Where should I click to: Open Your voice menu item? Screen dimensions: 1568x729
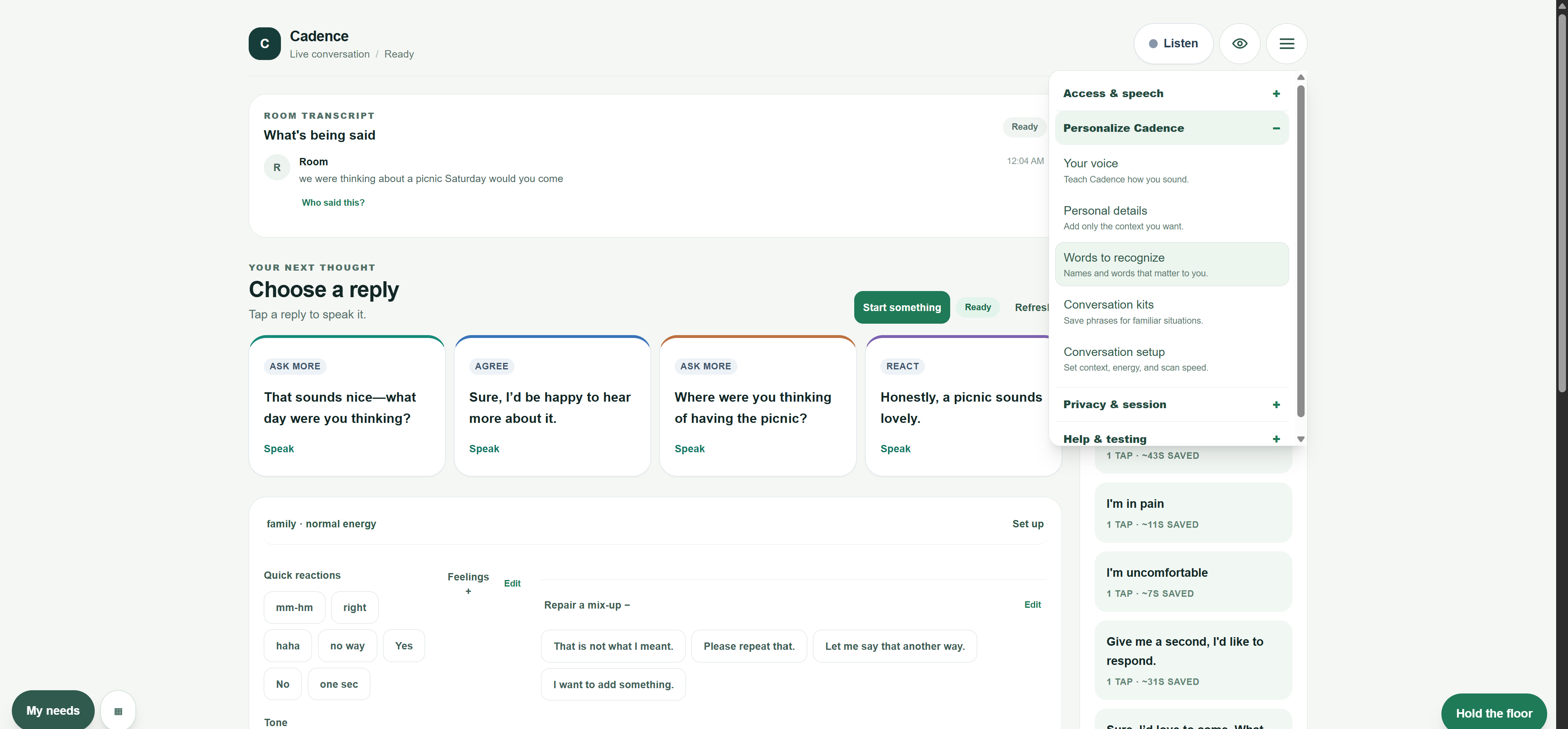1172,170
